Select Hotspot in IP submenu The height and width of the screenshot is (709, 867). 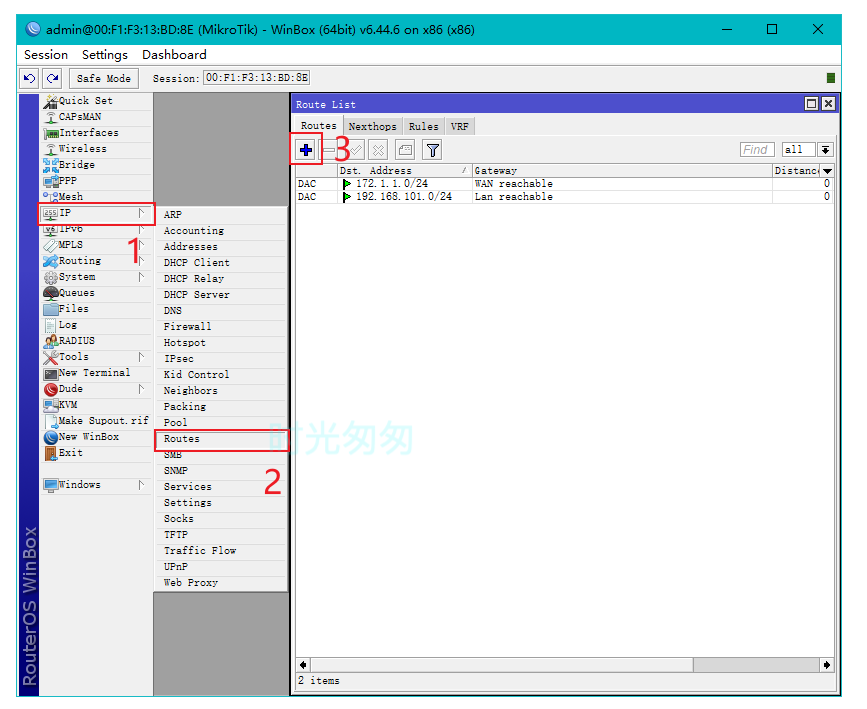click(221, 343)
